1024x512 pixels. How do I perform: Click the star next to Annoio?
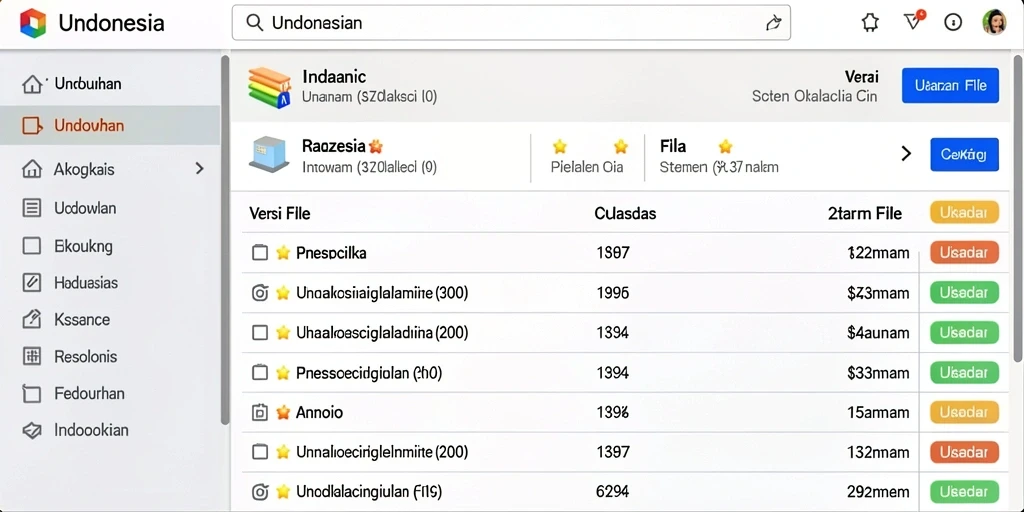tap(283, 413)
